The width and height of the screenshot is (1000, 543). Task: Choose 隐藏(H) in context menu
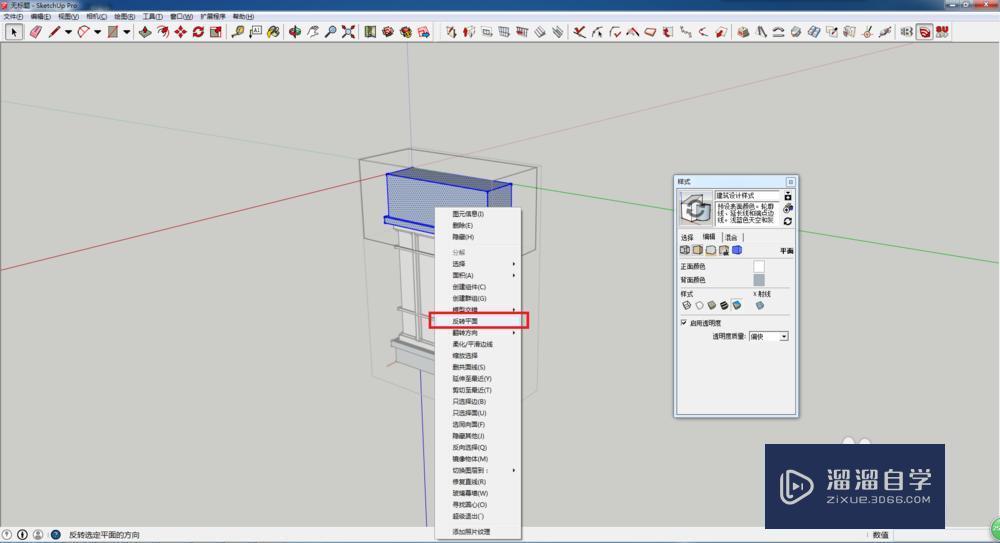478,237
